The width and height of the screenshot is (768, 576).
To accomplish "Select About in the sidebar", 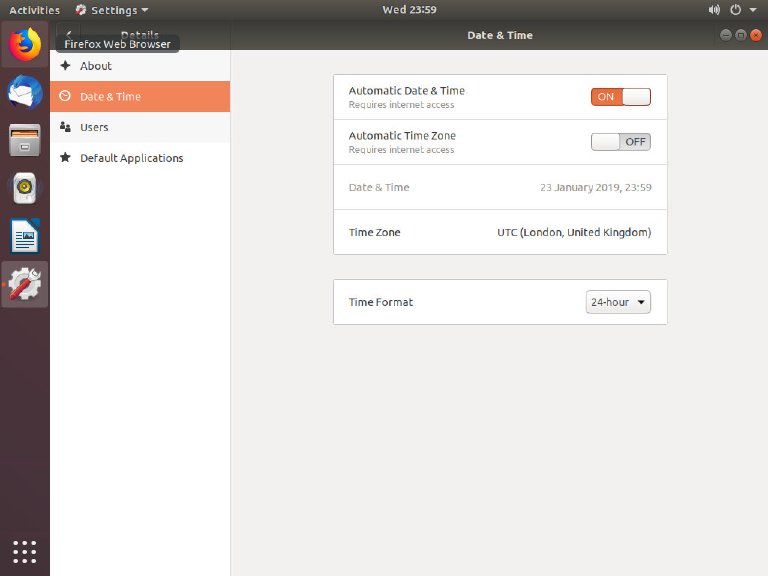I will coord(96,66).
